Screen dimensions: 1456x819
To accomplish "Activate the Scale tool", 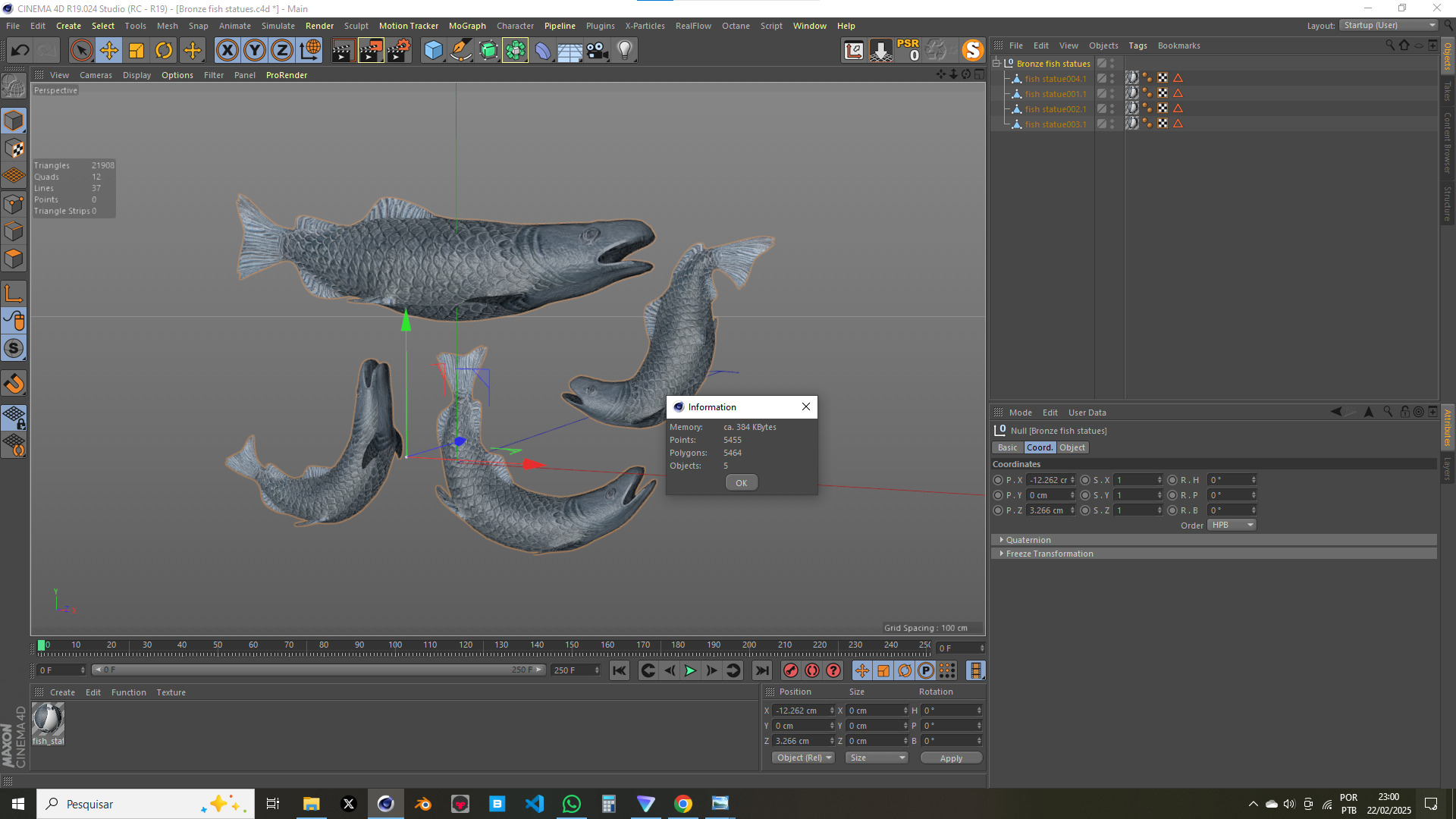I will click(x=136, y=51).
